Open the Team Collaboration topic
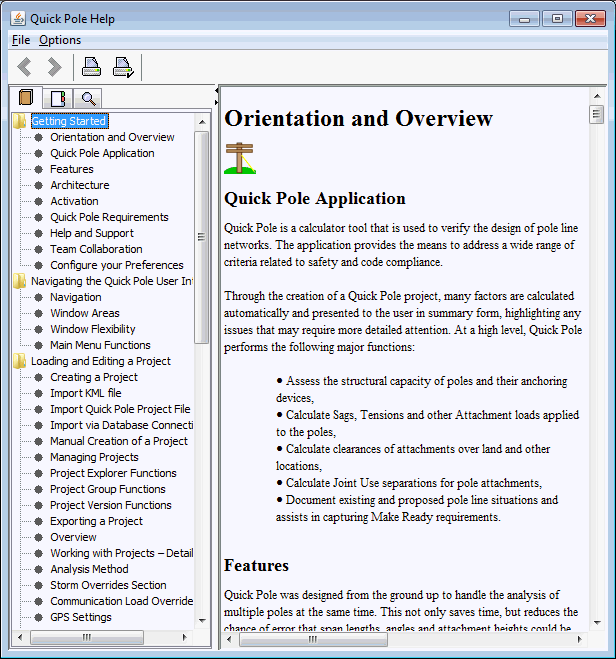Screen dimensions: 616x659 pos(96,249)
